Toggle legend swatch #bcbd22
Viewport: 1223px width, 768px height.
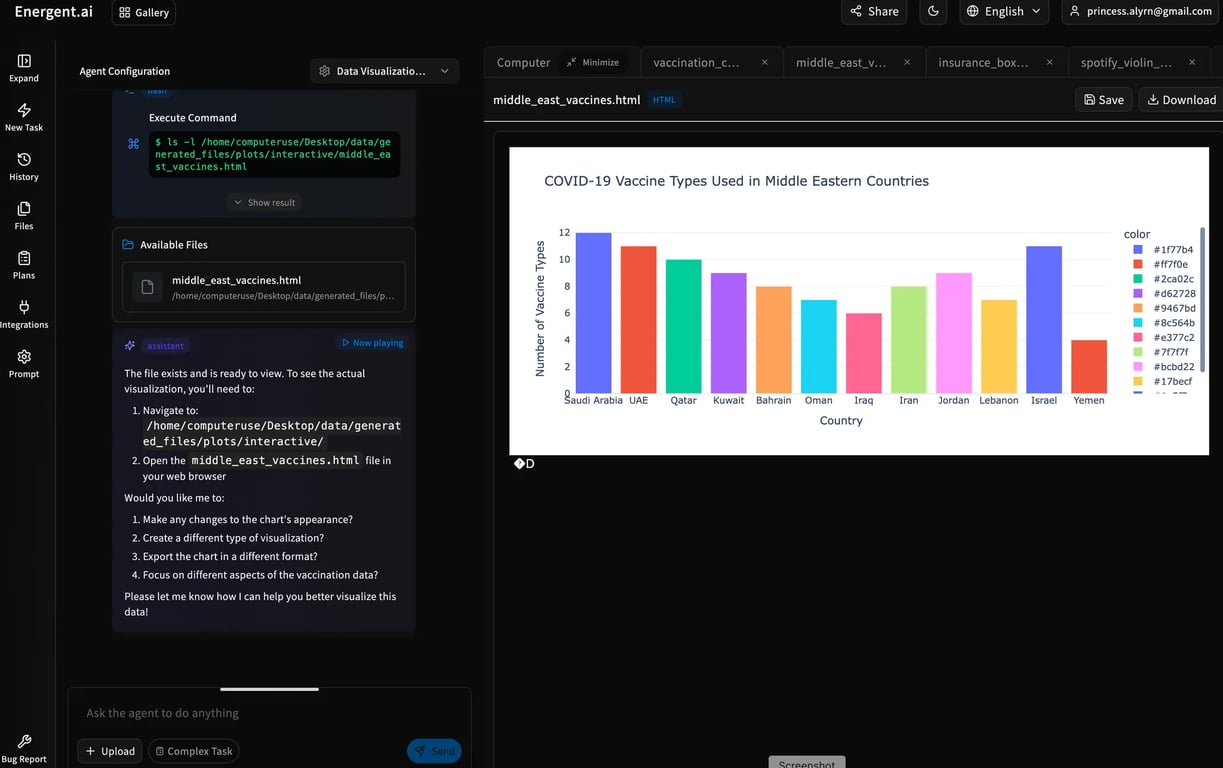pos(1138,367)
